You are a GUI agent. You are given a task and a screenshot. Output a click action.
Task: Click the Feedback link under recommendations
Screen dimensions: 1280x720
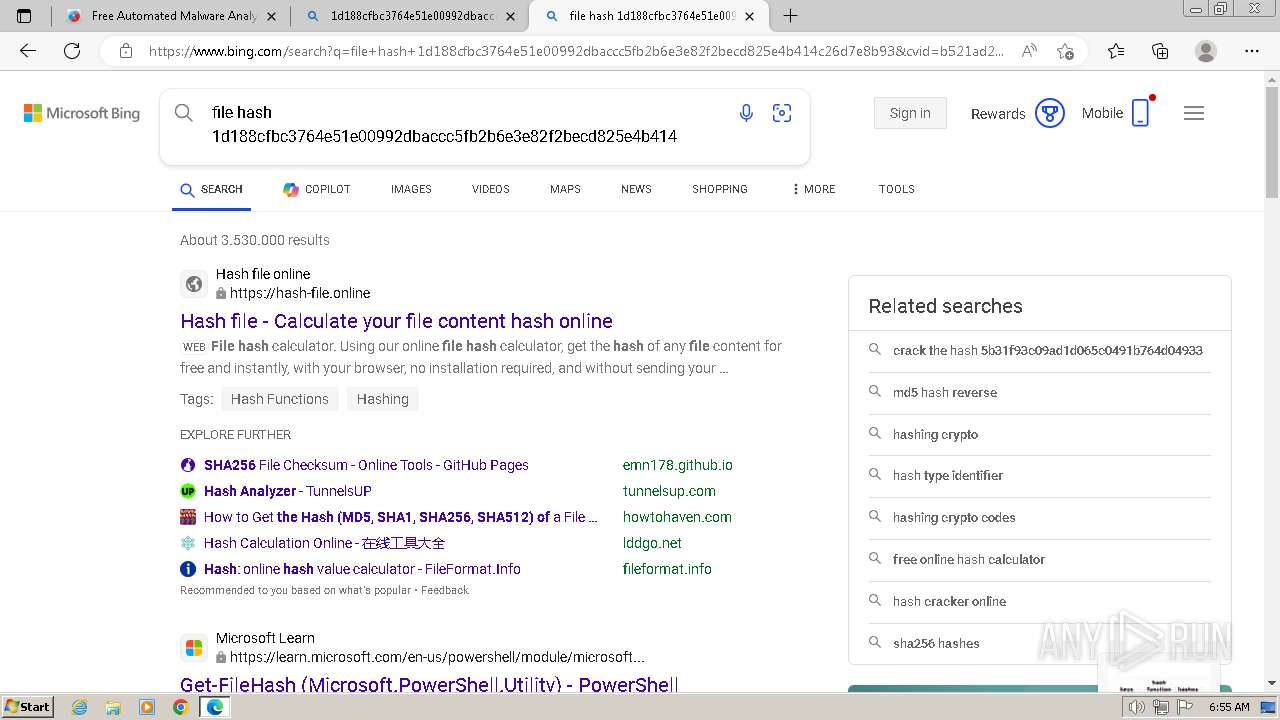tap(445, 590)
